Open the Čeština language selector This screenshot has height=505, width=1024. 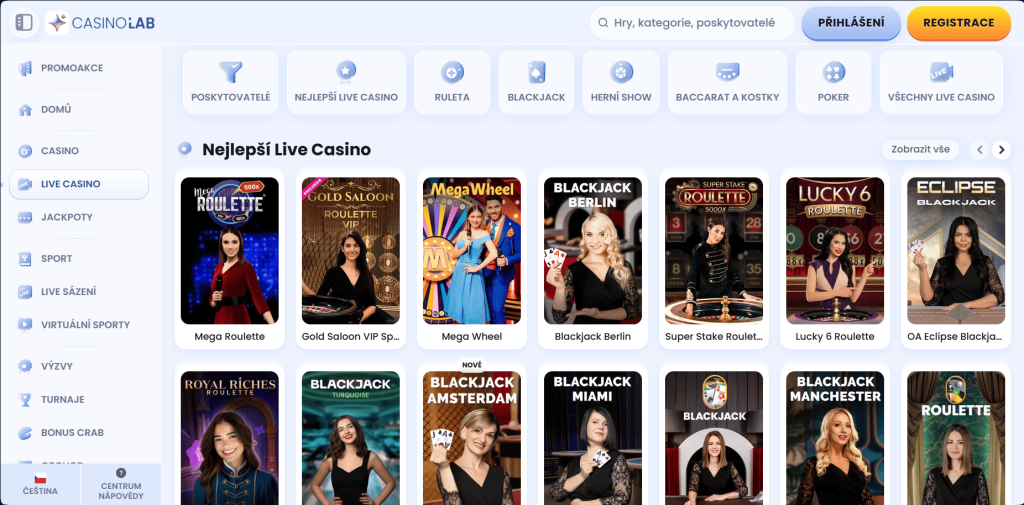pyautogui.click(x=40, y=484)
